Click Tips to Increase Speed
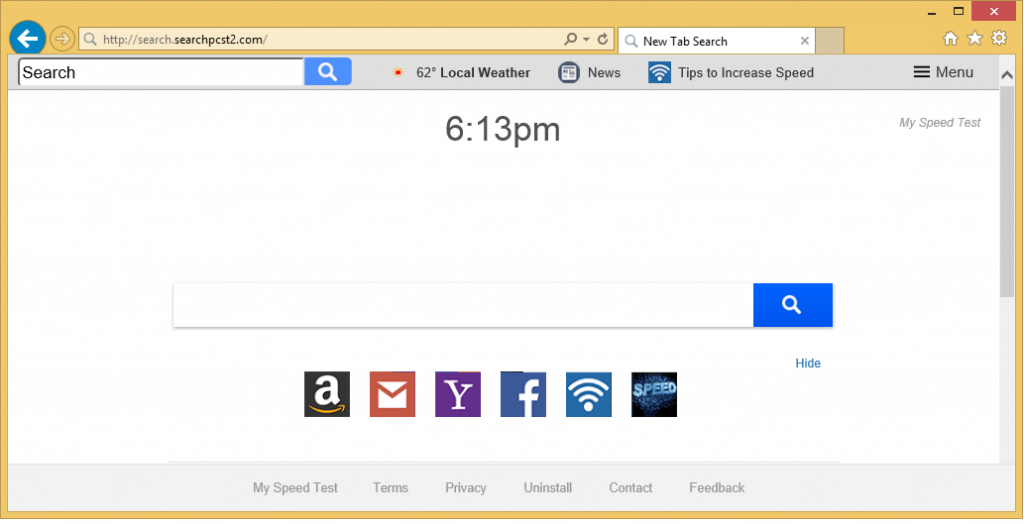The height and width of the screenshot is (524, 1024). (x=731, y=72)
